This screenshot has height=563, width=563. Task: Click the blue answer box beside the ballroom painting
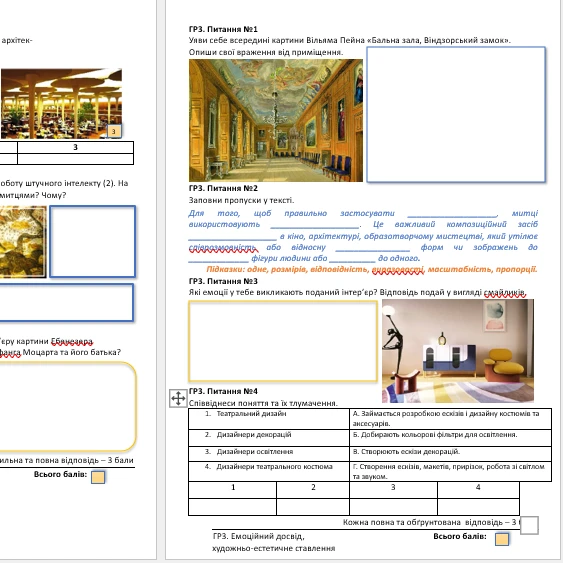click(456, 115)
